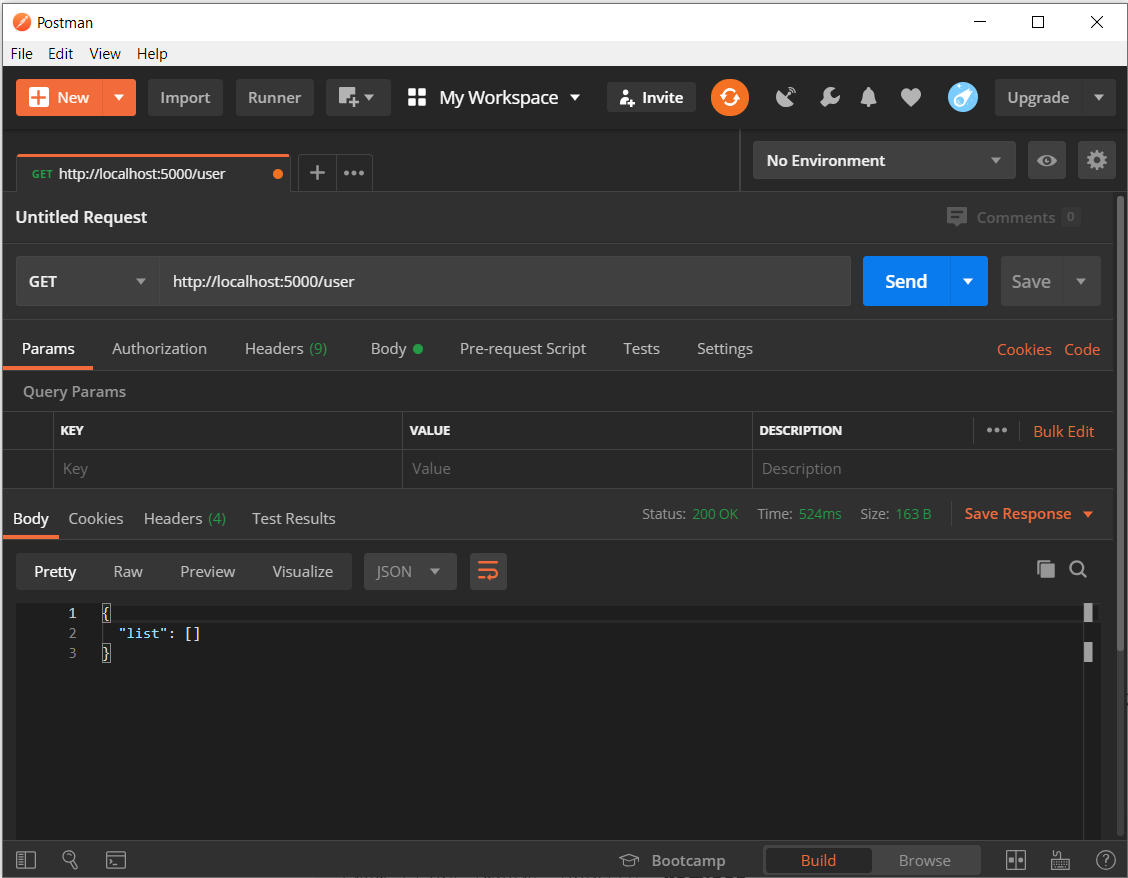Check notifications via the bell icon
Image resolution: width=1128 pixels, height=878 pixels.
[868, 97]
